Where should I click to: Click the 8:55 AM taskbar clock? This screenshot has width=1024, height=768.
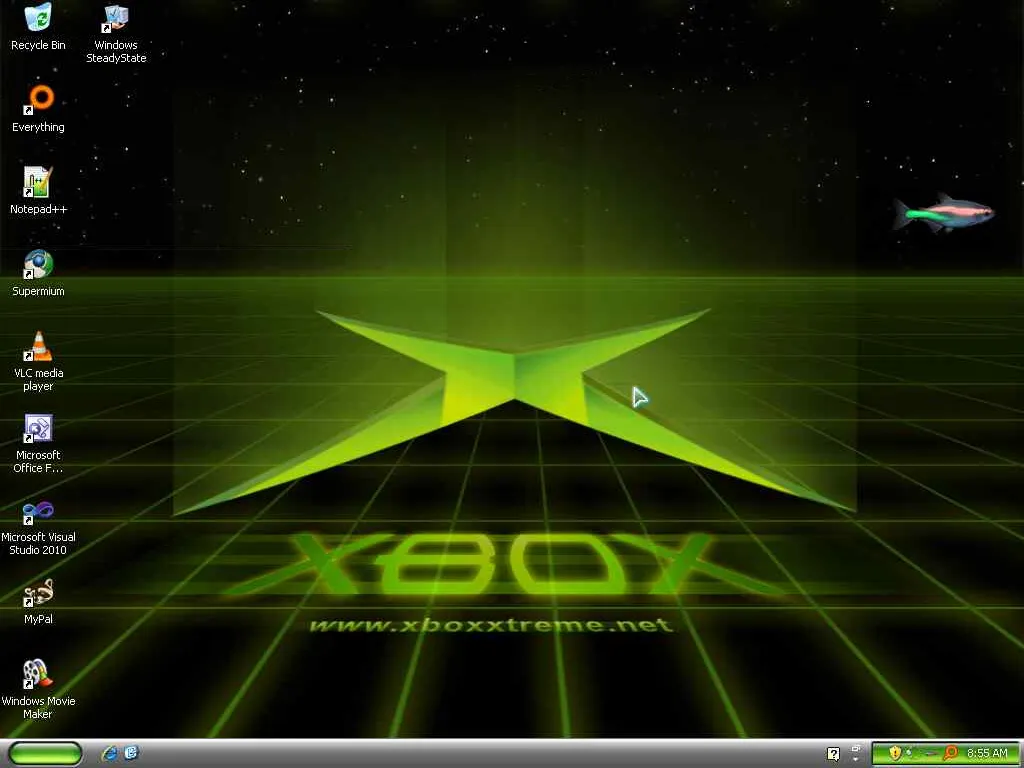987,753
